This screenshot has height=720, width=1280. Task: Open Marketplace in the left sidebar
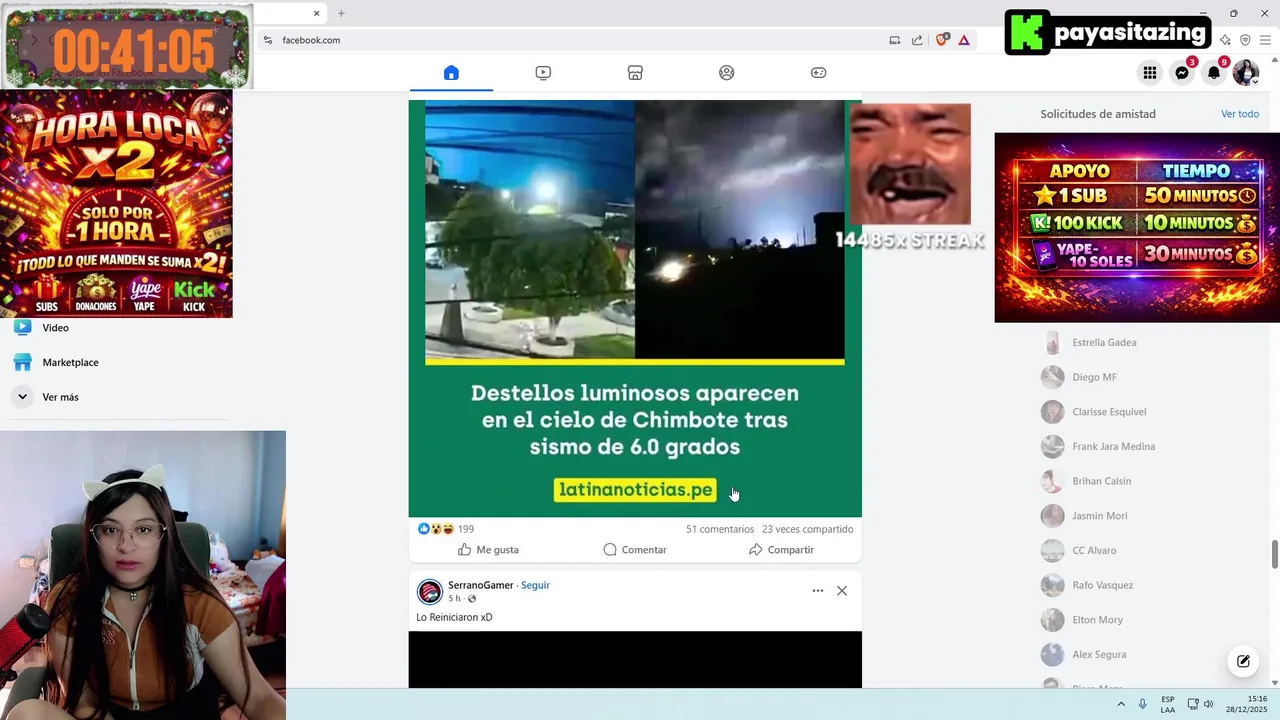pyautogui.click(x=70, y=362)
